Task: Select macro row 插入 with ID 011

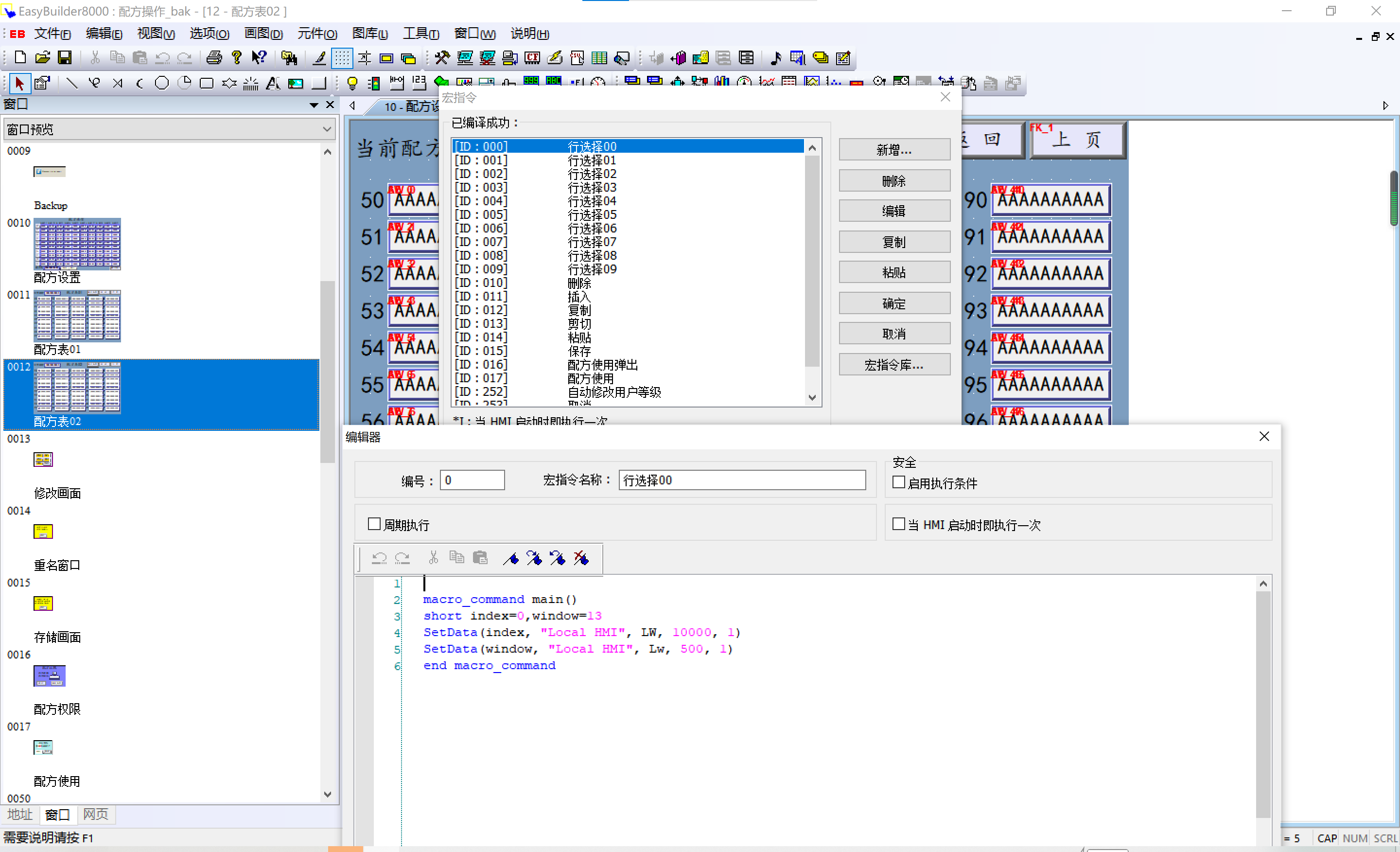Action: [x=628, y=296]
